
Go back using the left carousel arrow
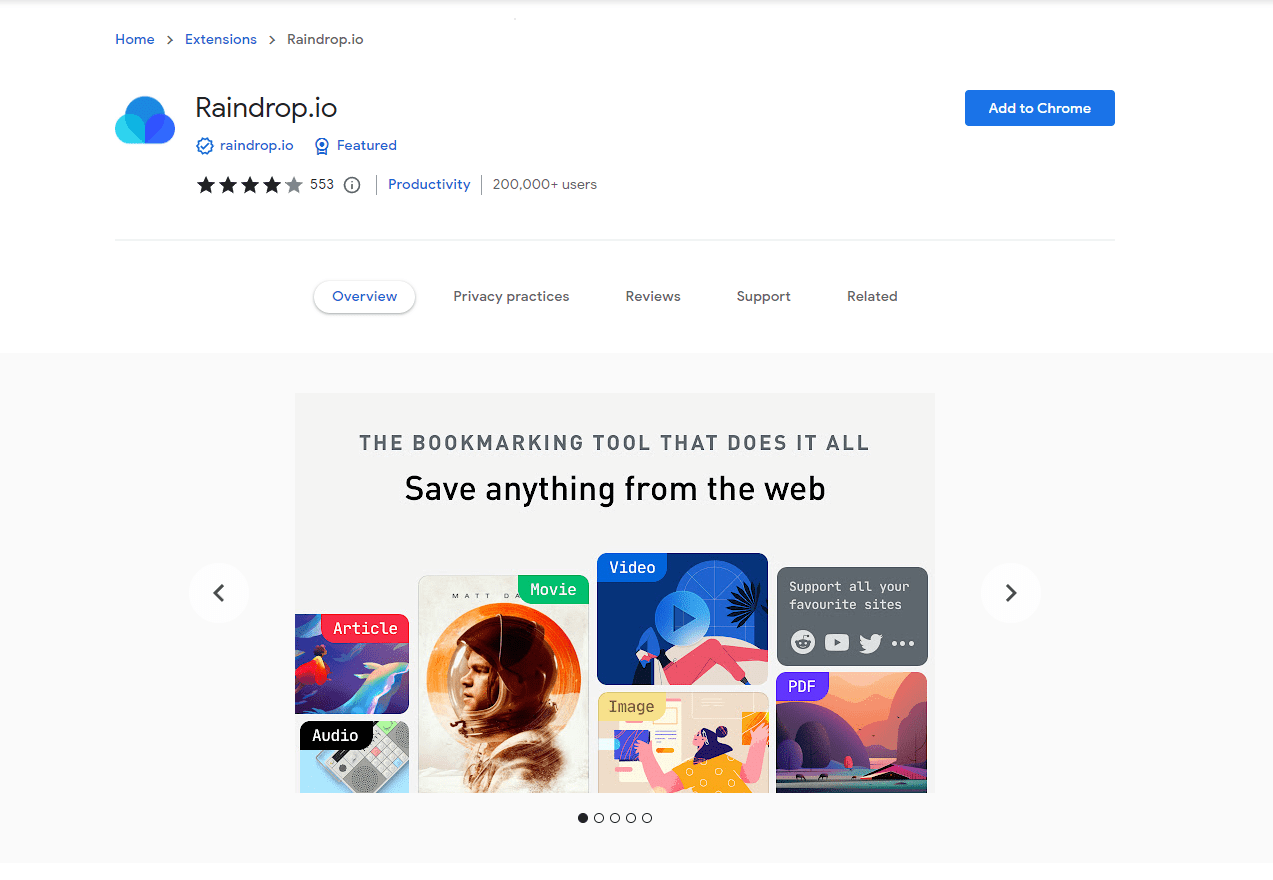[219, 592]
